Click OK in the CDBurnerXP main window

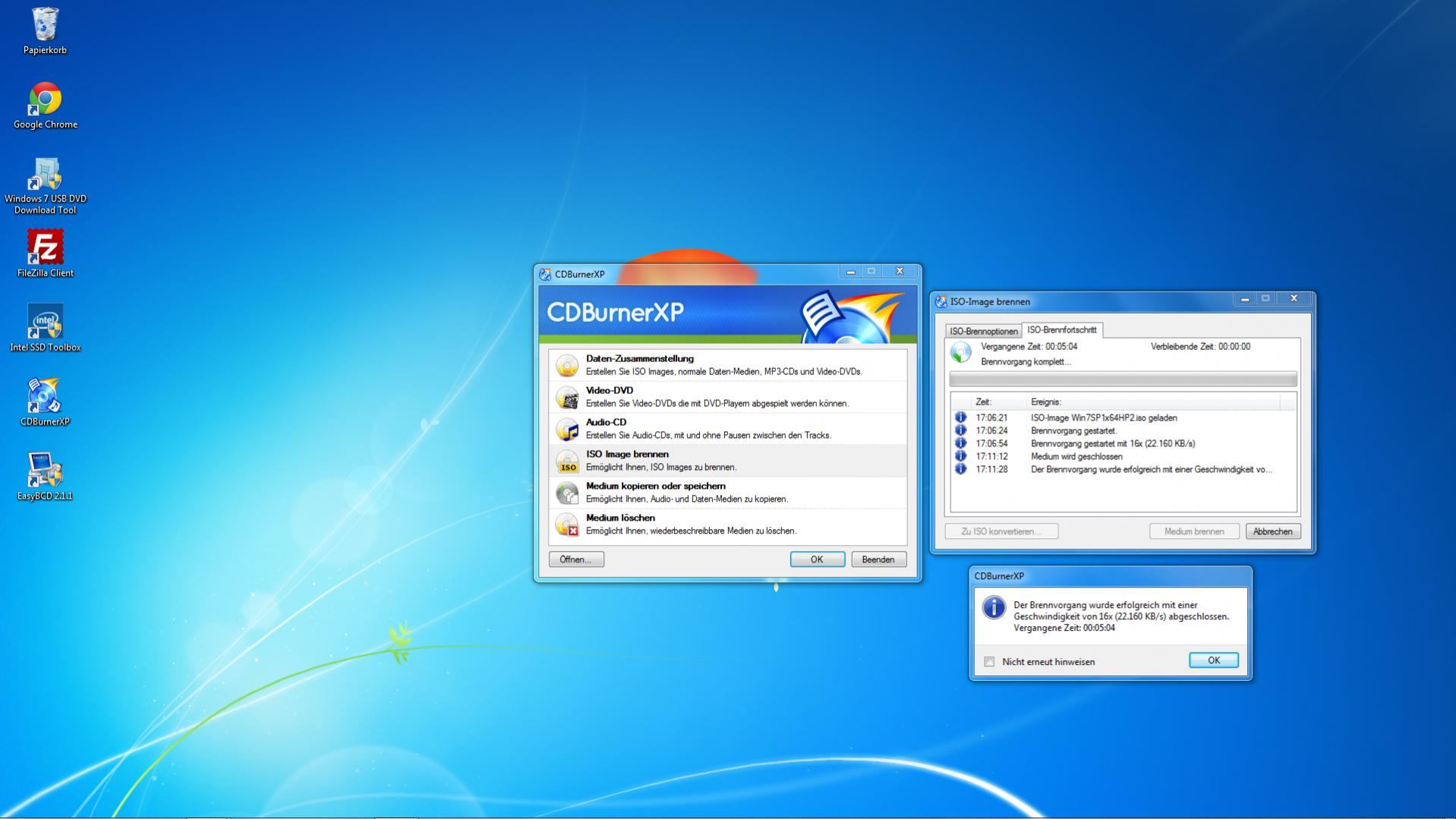817,559
